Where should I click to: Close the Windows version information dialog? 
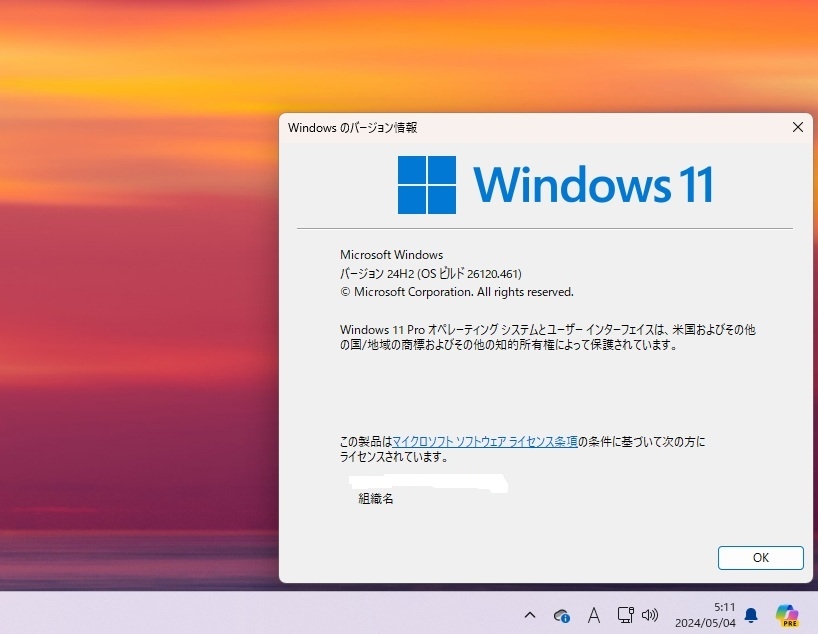pyautogui.click(x=797, y=127)
